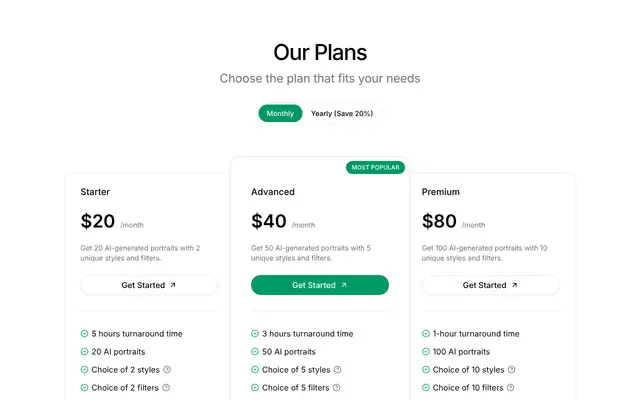The width and height of the screenshot is (640, 400).
Task: Open help icon beside Choice of 2 filters
Action: pyautogui.click(x=166, y=387)
